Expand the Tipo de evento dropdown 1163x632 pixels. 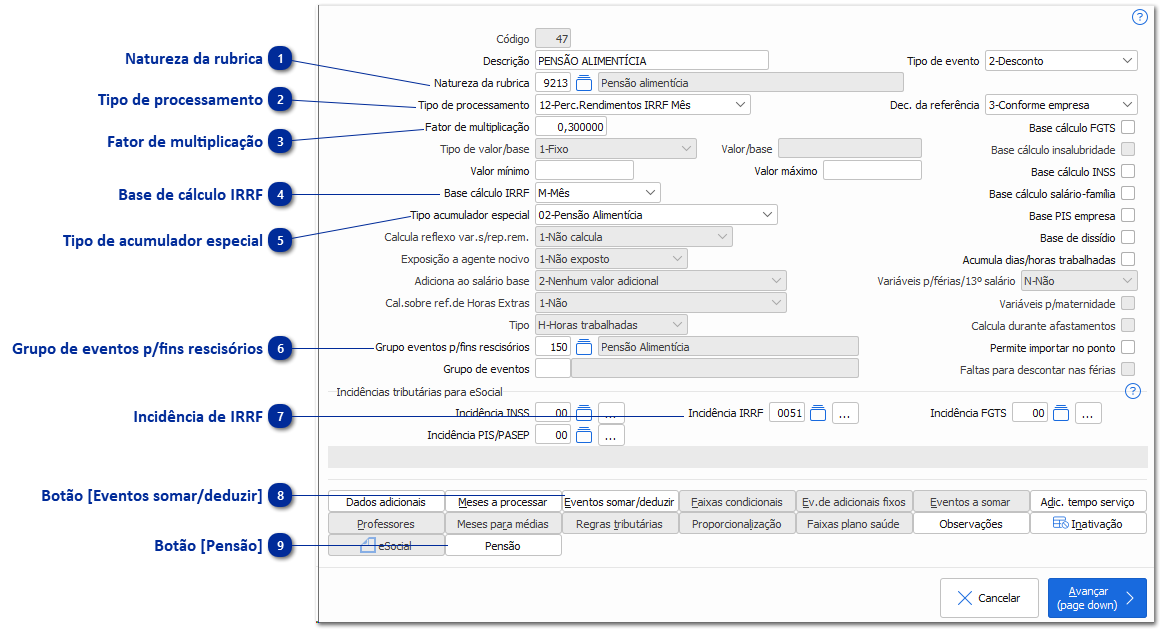coord(1061,61)
